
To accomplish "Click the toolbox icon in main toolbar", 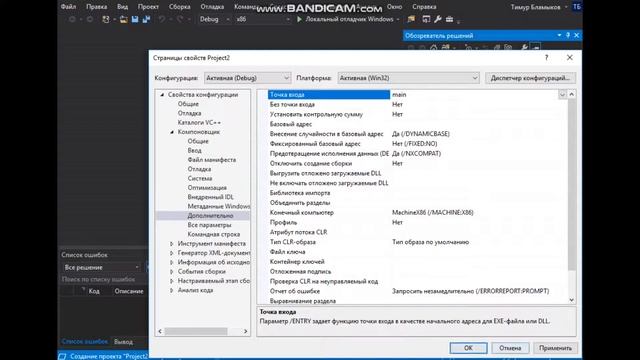I will (449, 19).
